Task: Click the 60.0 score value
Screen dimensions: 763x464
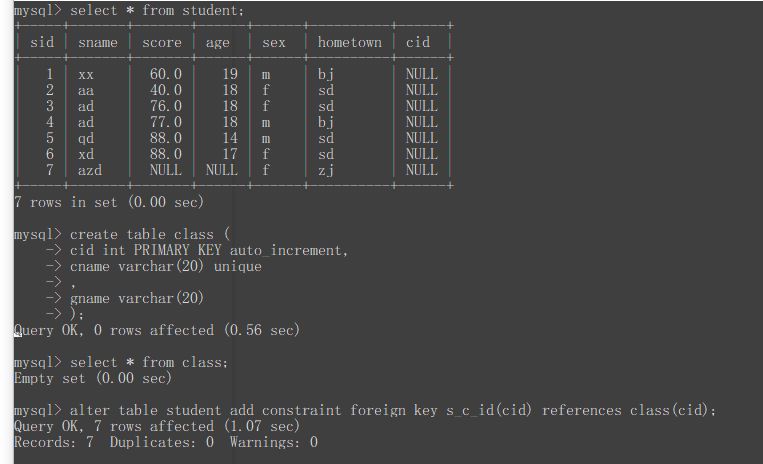Action: click(165, 74)
